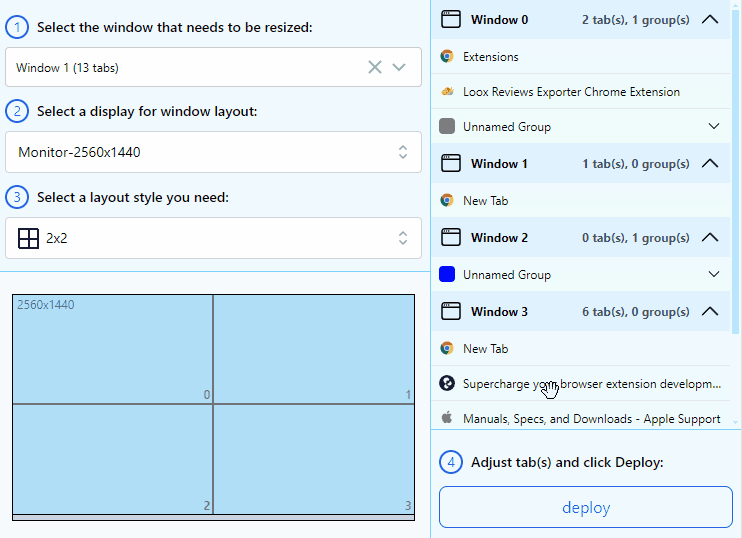Expand the blue Unnamed Group in Window 2
This screenshot has height=538, width=742.
714,274
